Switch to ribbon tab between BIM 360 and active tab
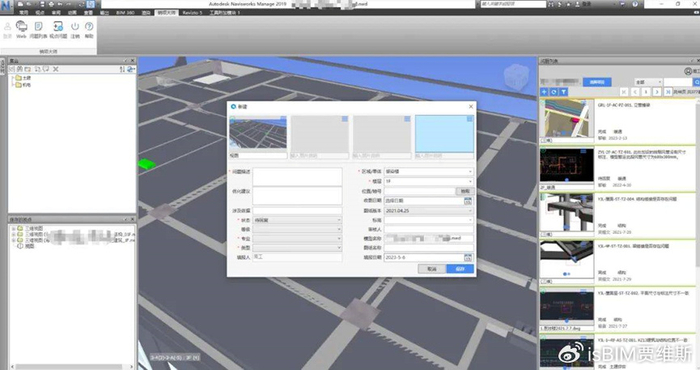The image size is (700, 370). 146,12
